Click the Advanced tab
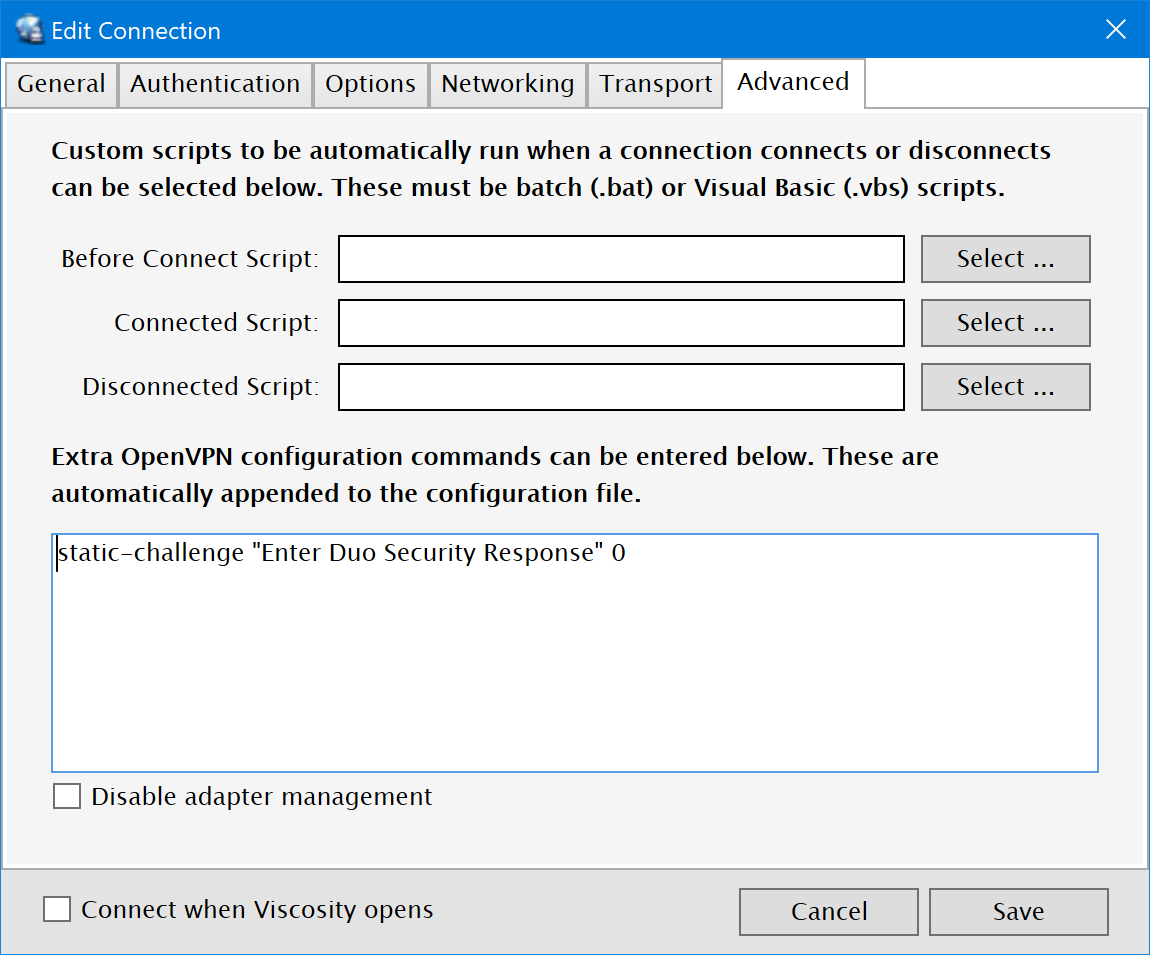Screen dimensions: 1150x955 pos(793,82)
